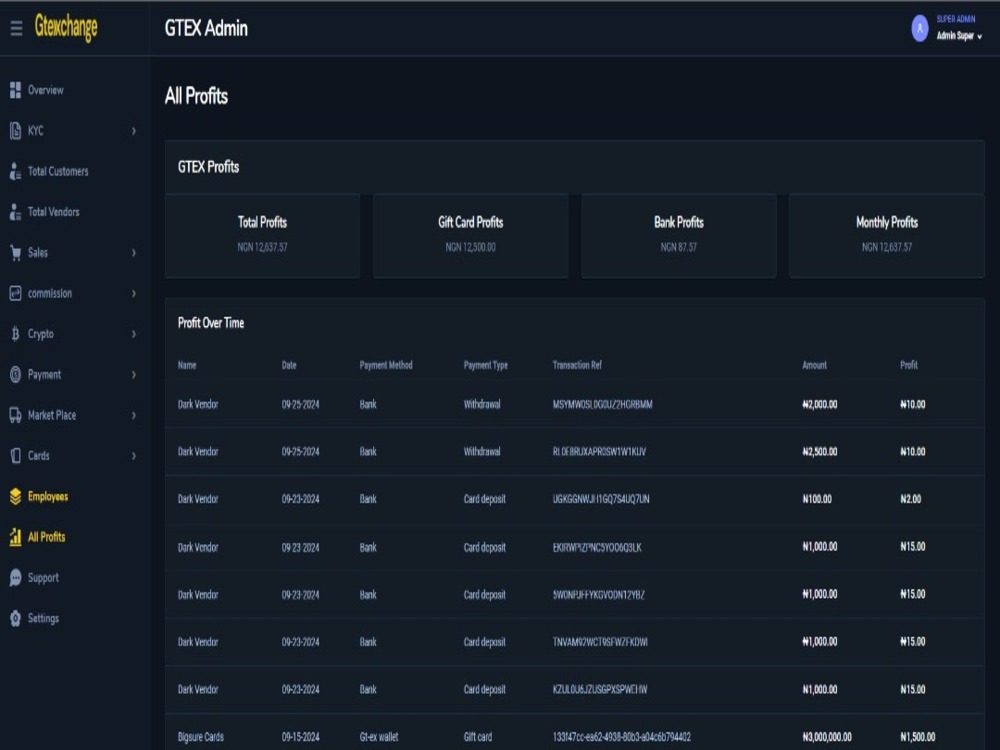Click the KYC document icon
This screenshot has height=750, width=1000.
(15, 131)
